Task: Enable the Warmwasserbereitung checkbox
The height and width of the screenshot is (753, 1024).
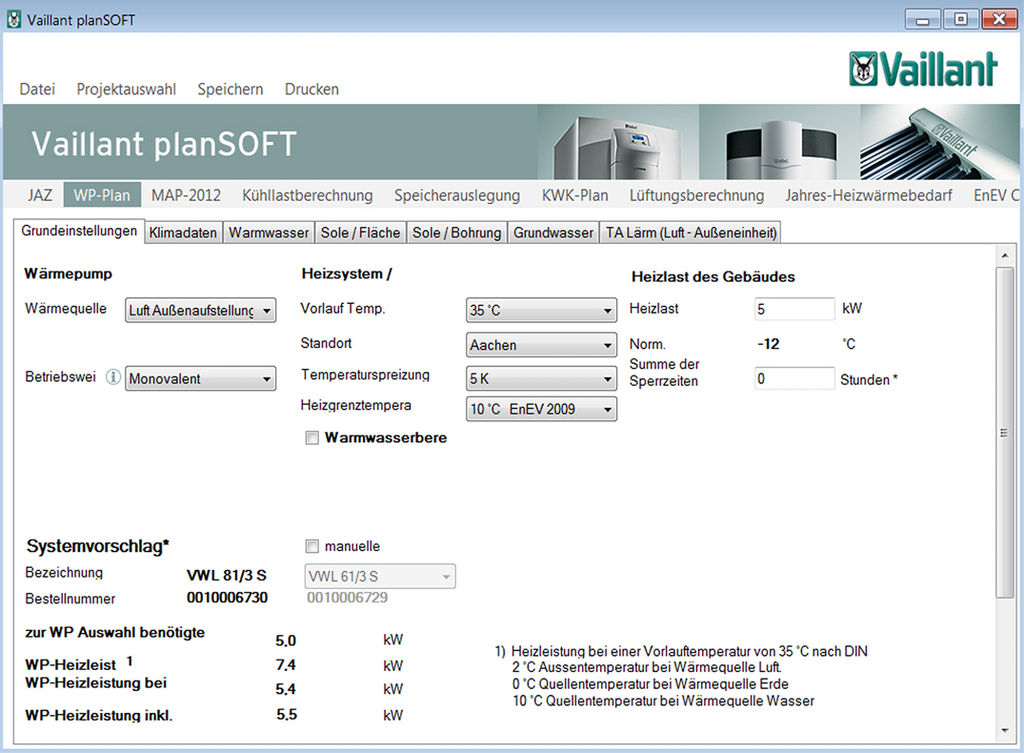Action: click(312, 438)
